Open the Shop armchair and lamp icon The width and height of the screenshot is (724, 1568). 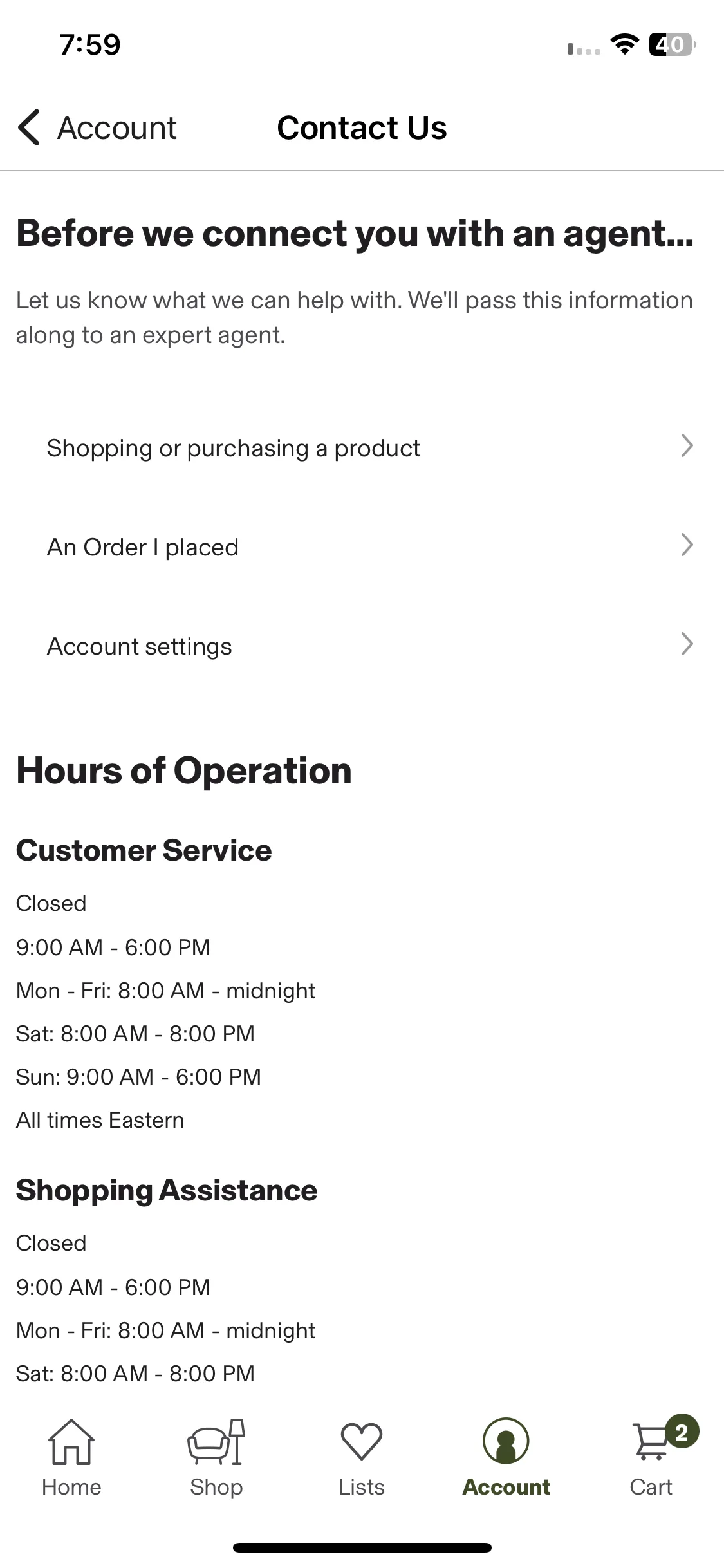tap(216, 1441)
